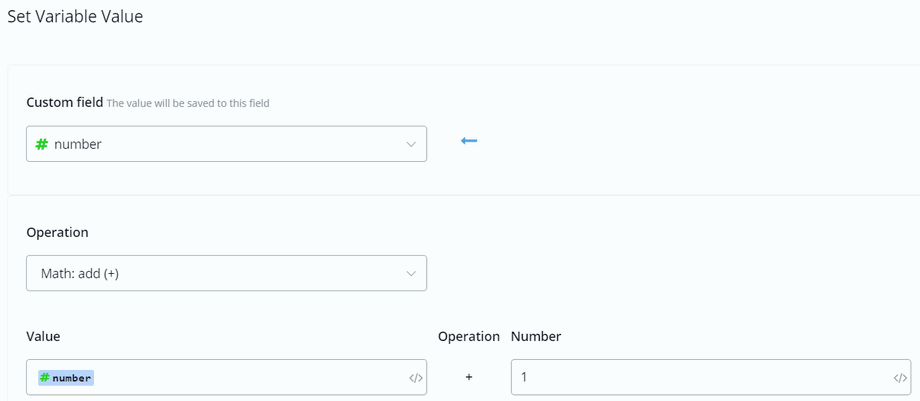Click the plus operation symbol
Viewport: 920px width, 401px height.
(469, 377)
